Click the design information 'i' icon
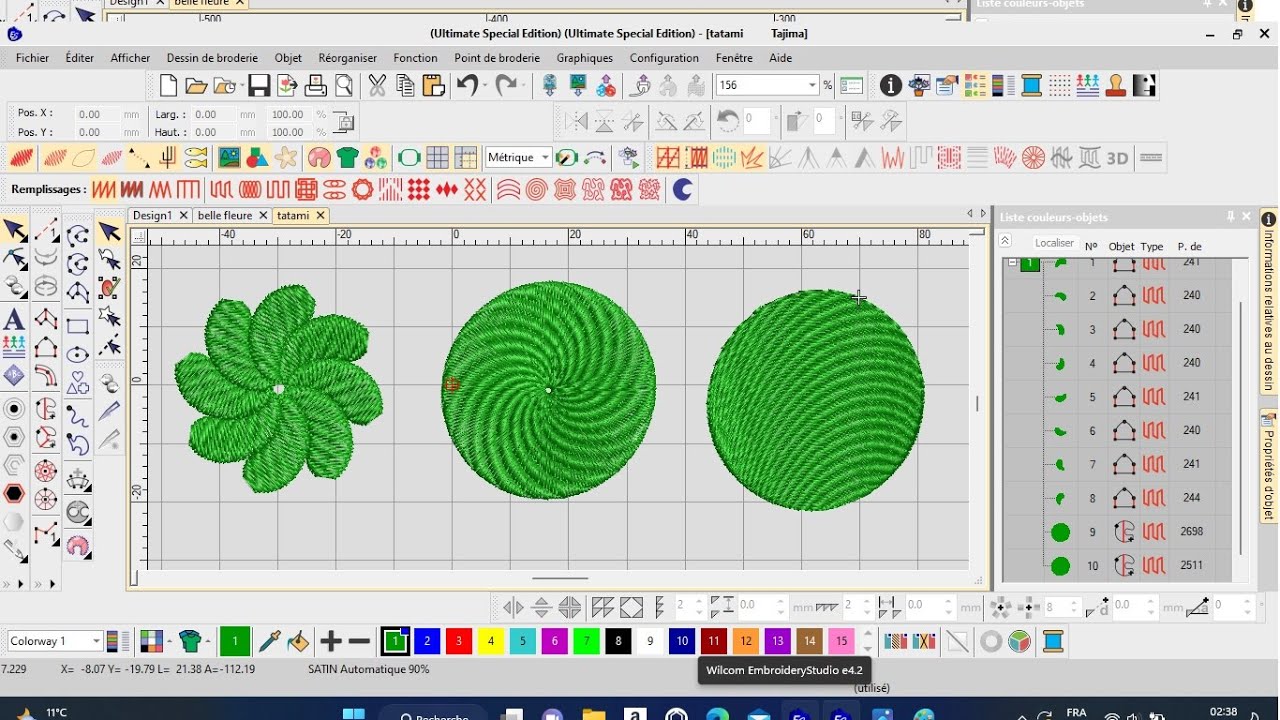The image size is (1280, 720). (890, 86)
